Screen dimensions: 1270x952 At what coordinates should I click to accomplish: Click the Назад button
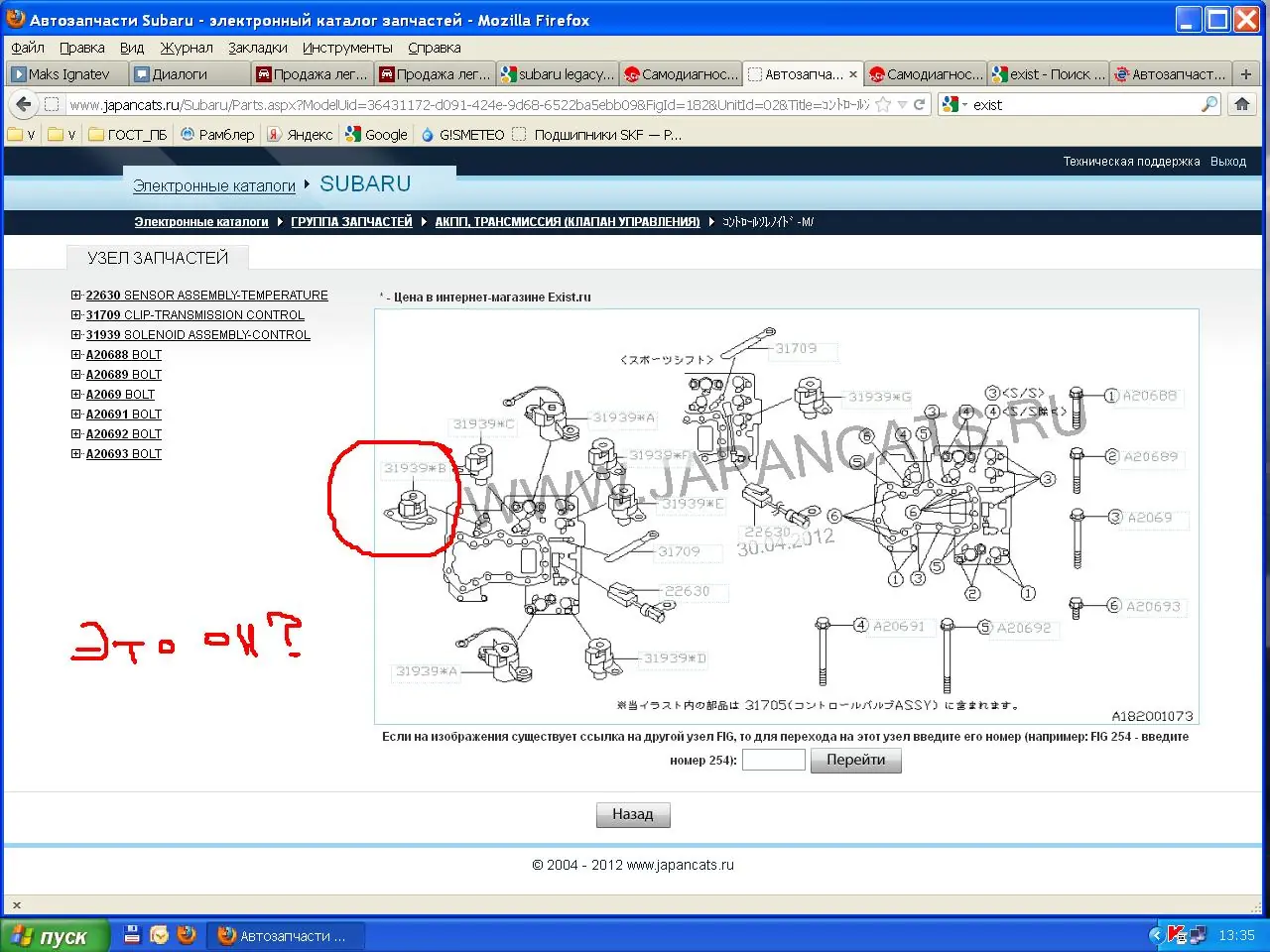(x=633, y=814)
